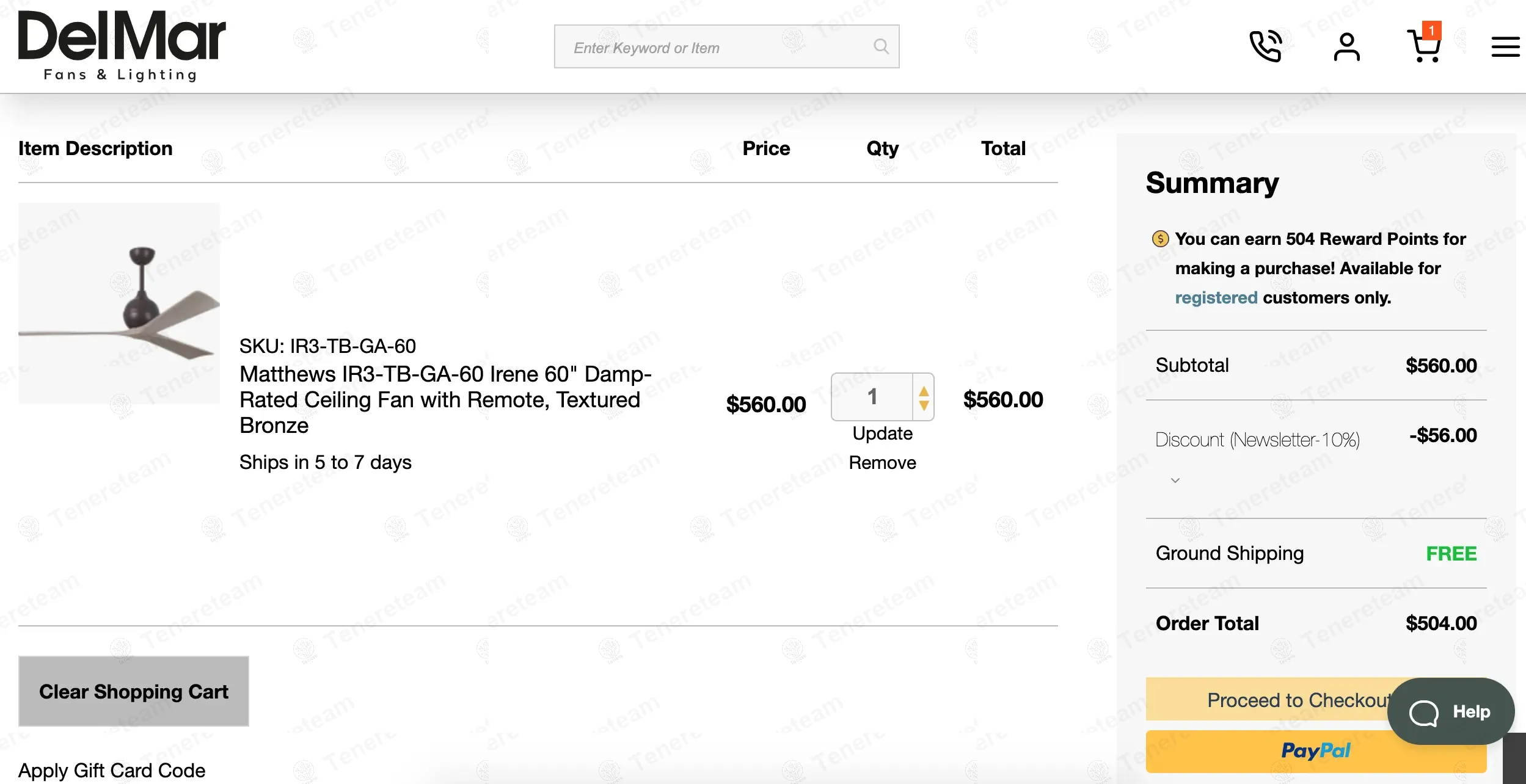The height and width of the screenshot is (784, 1526).
Task: Open the user account icon
Action: point(1346,46)
